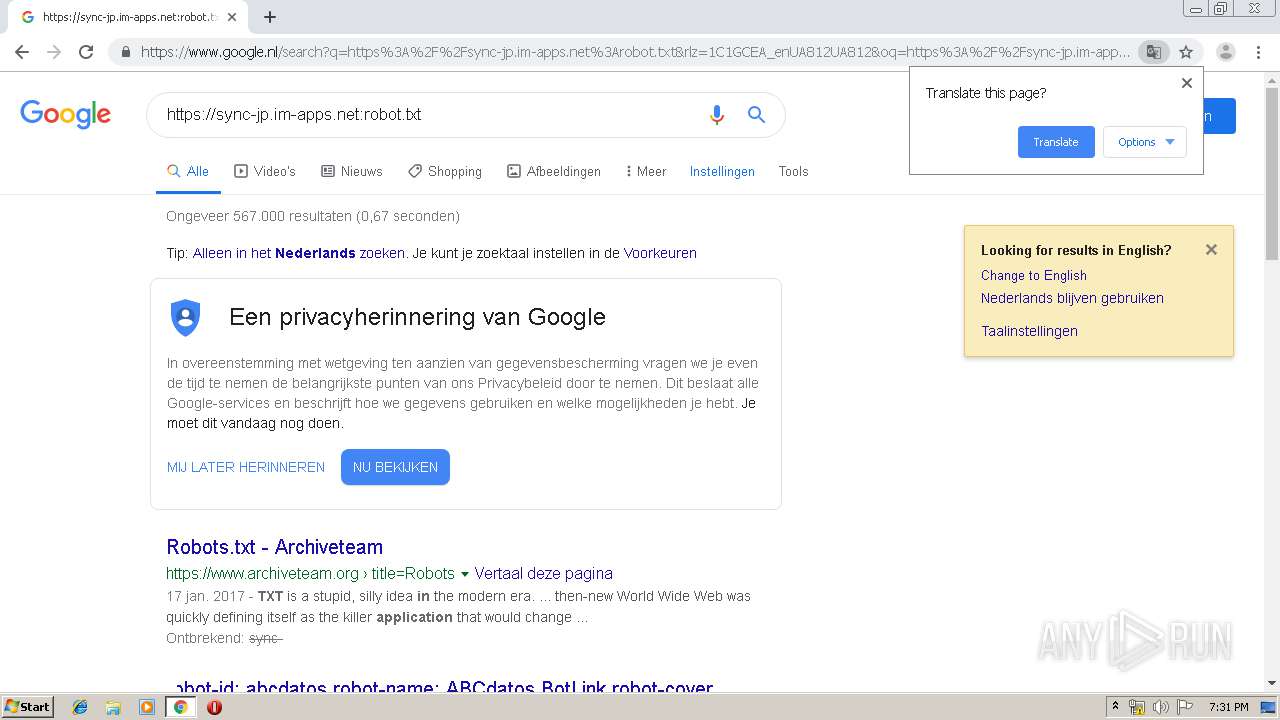This screenshot has height=720, width=1280.
Task: Switch to the Nieuws tab
Action: pos(351,171)
